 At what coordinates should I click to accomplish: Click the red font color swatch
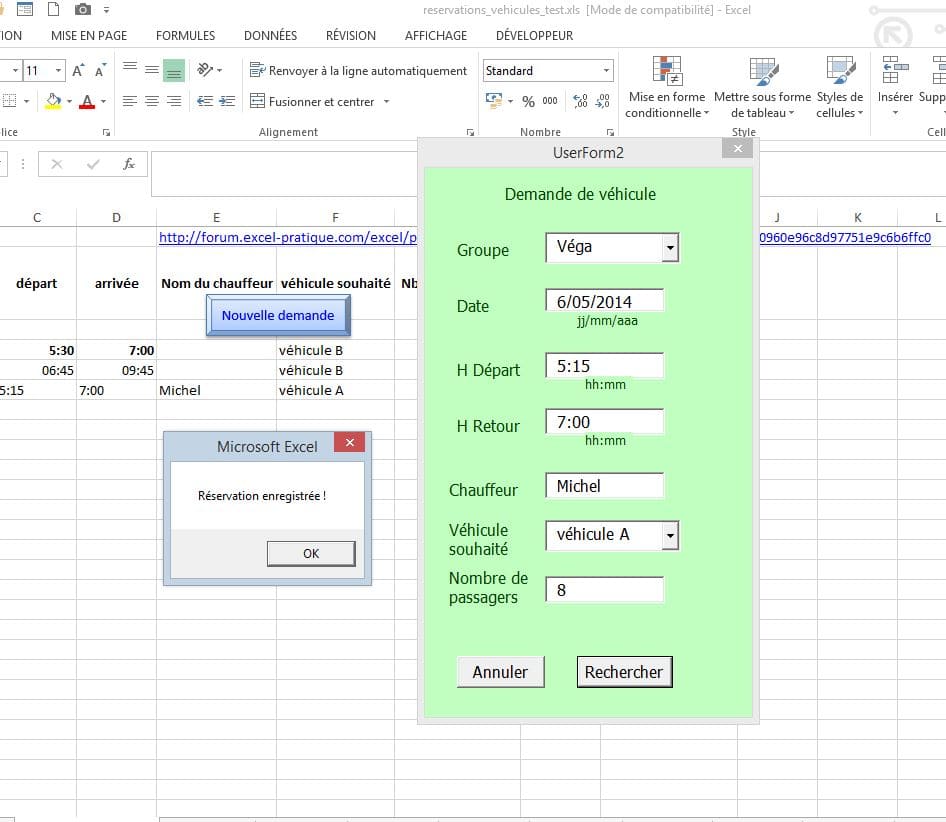87,102
